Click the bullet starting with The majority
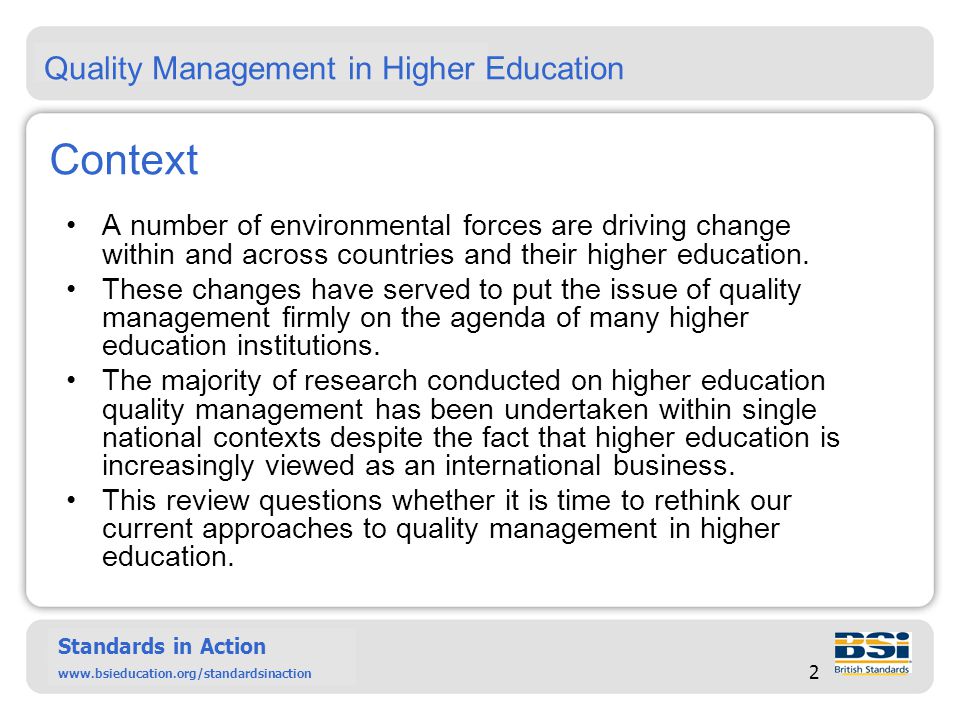Screen dimensions: 960x720 click(x=471, y=423)
